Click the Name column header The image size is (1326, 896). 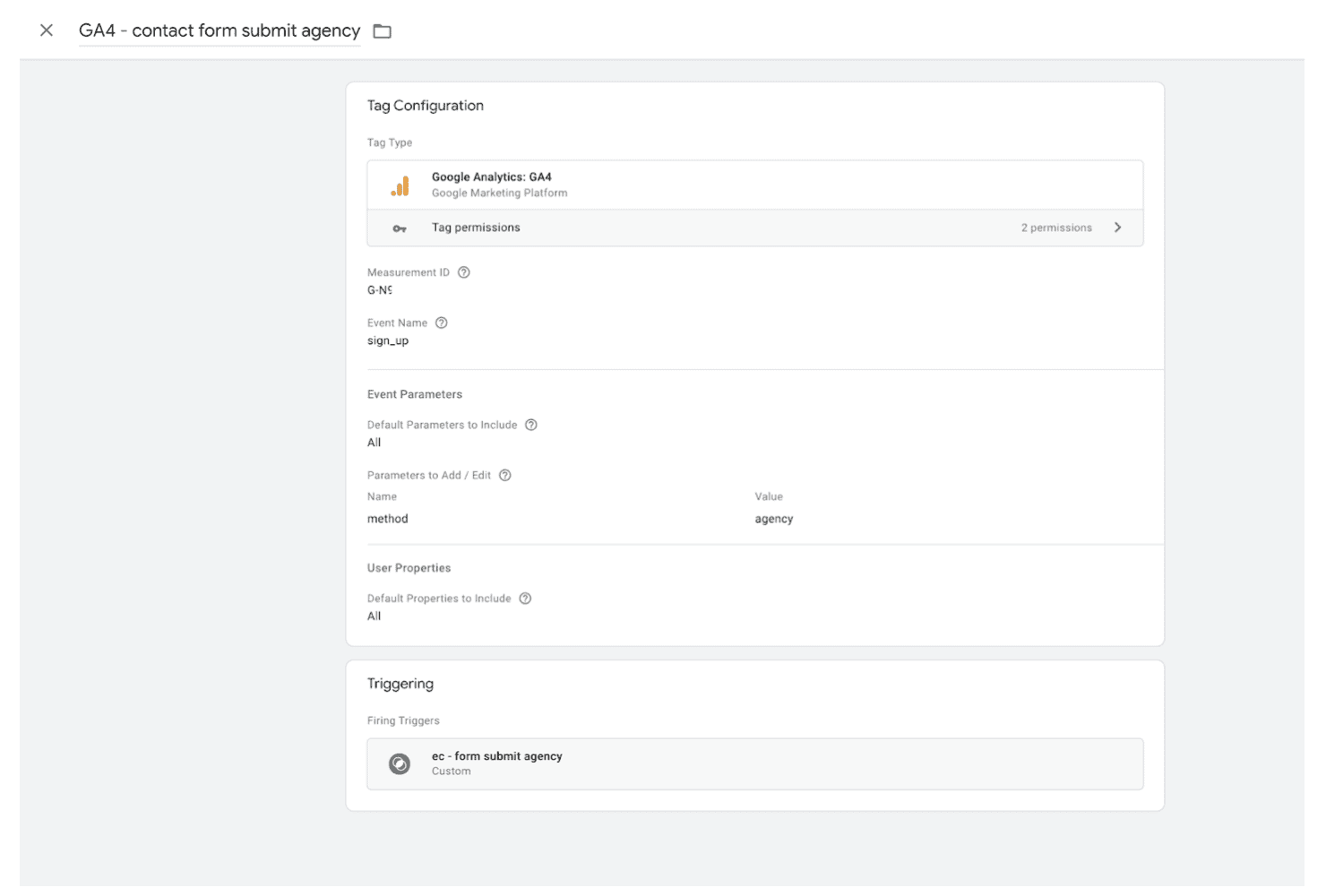[x=382, y=496]
